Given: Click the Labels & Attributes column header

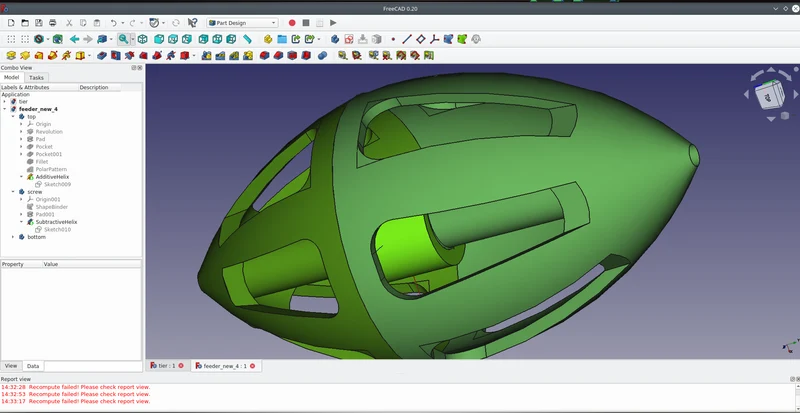Looking at the screenshot, I should tap(39, 87).
